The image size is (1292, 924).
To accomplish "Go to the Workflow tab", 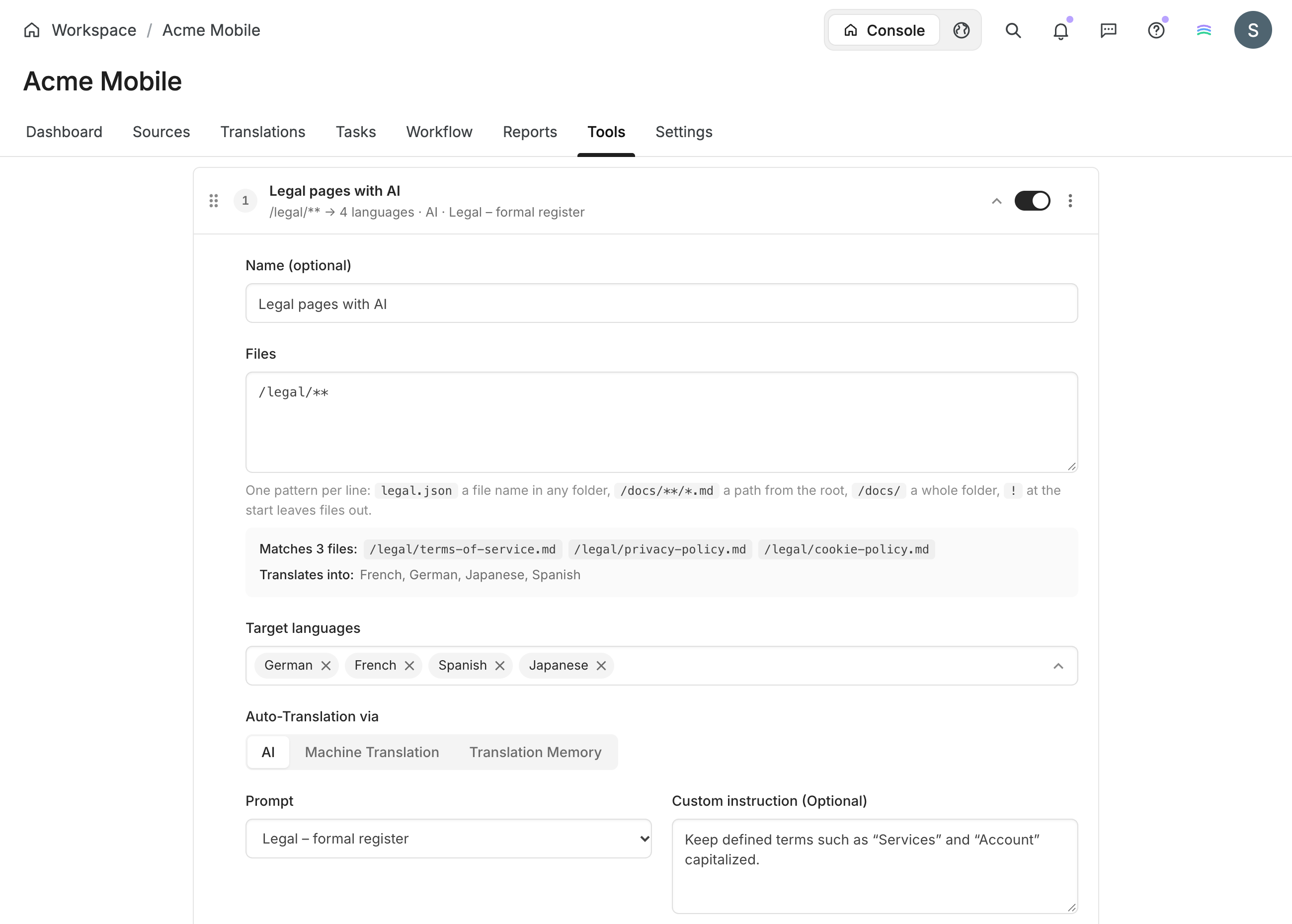I will (439, 132).
